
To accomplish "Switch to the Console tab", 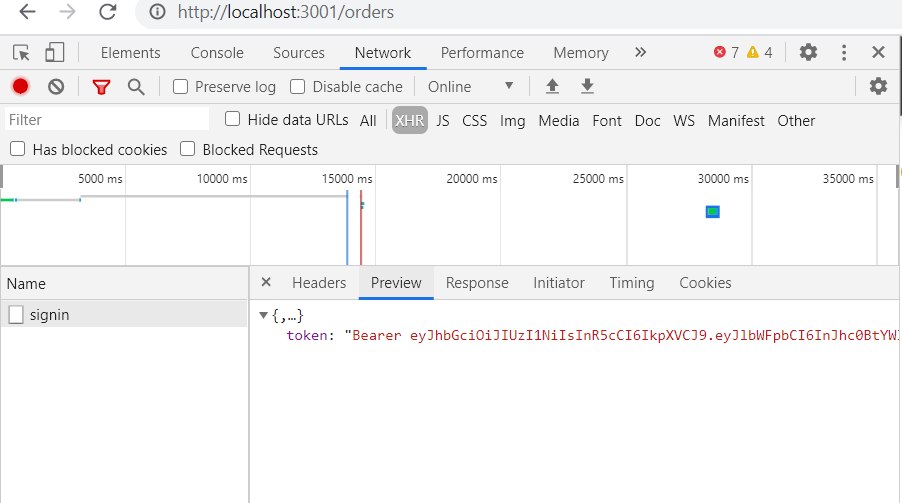I will point(217,52).
